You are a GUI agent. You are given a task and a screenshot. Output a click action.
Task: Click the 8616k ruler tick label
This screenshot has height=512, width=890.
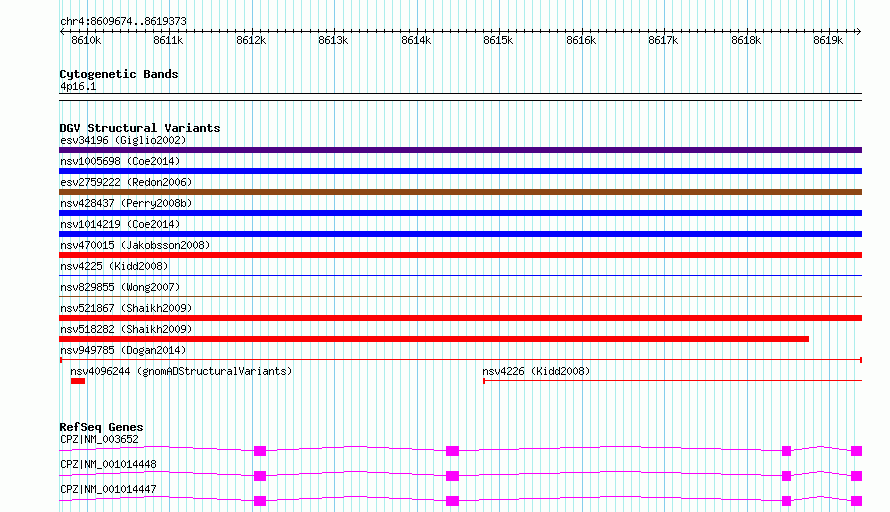click(x=581, y=40)
